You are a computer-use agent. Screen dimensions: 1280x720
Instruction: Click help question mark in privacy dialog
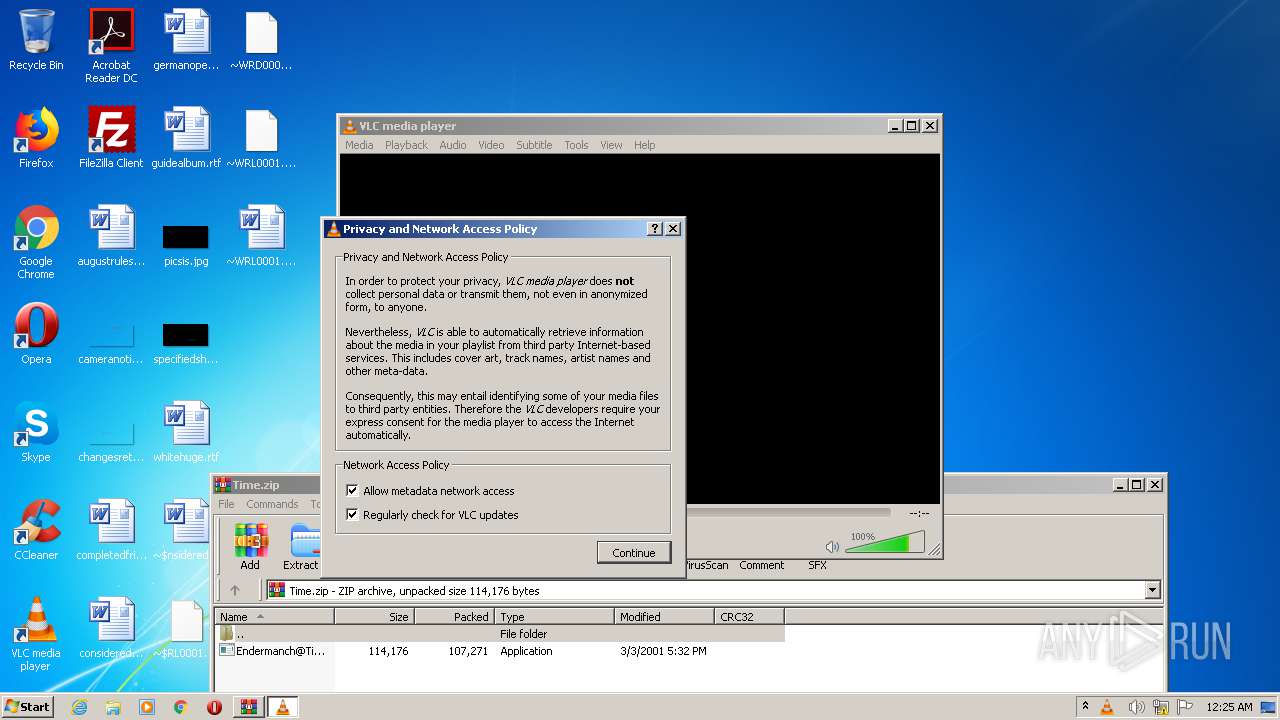point(655,229)
